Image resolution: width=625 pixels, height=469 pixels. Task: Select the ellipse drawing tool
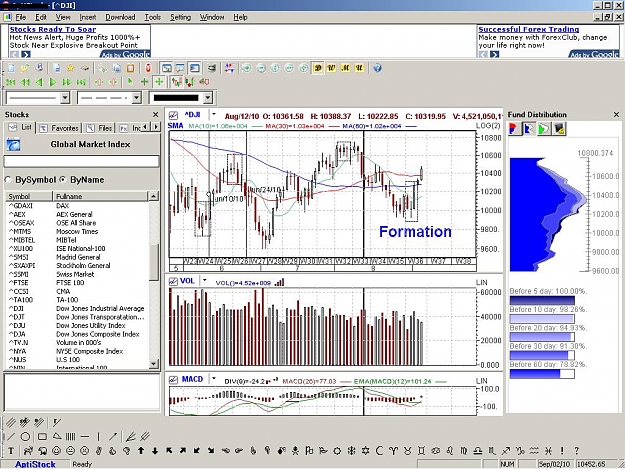[x=25, y=437]
